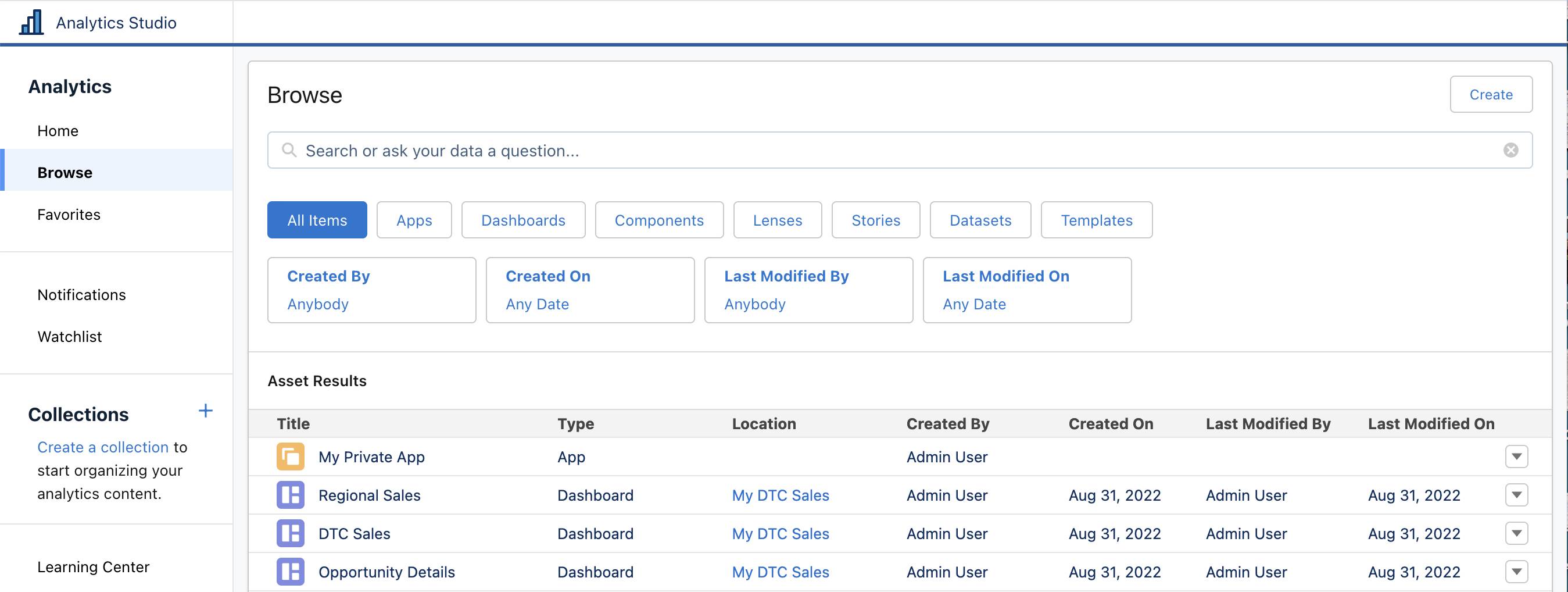The width and height of the screenshot is (1568, 592).
Task: Open My DTC Sales link in Opportunity Details row
Action: click(x=781, y=572)
